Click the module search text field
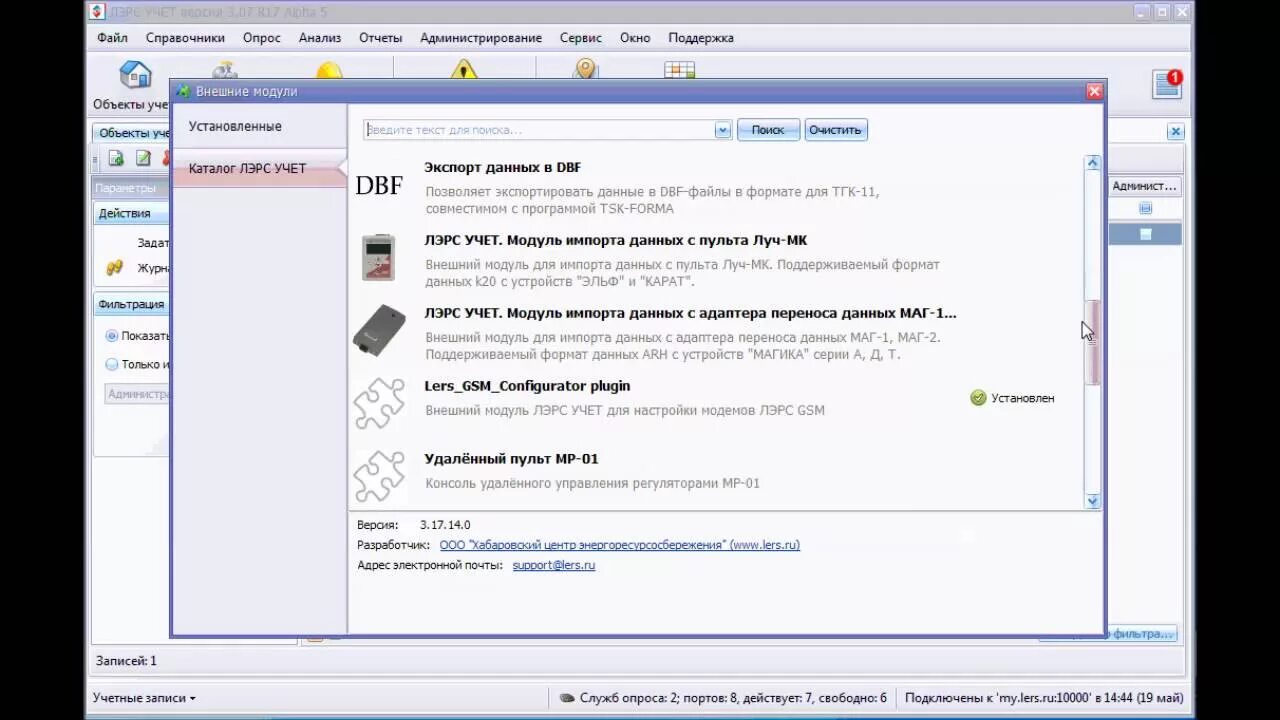This screenshot has height=720, width=1280. click(x=540, y=130)
